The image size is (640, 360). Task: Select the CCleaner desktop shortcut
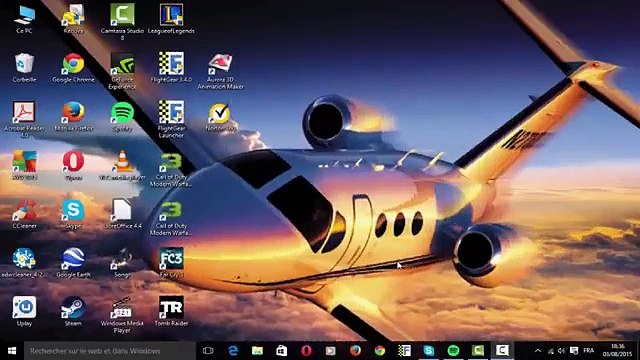coord(24,214)
